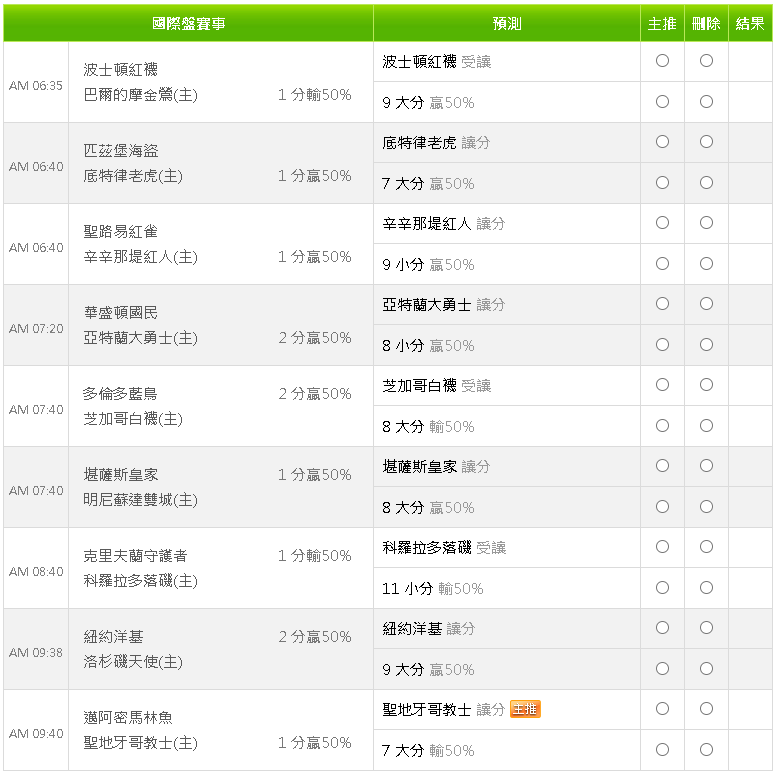Image resolution: width=779 pixels, height=777 pixels.
Task: Select 主推 radio for 芝加哥白襪 受讓
Action: click(662, 385)
